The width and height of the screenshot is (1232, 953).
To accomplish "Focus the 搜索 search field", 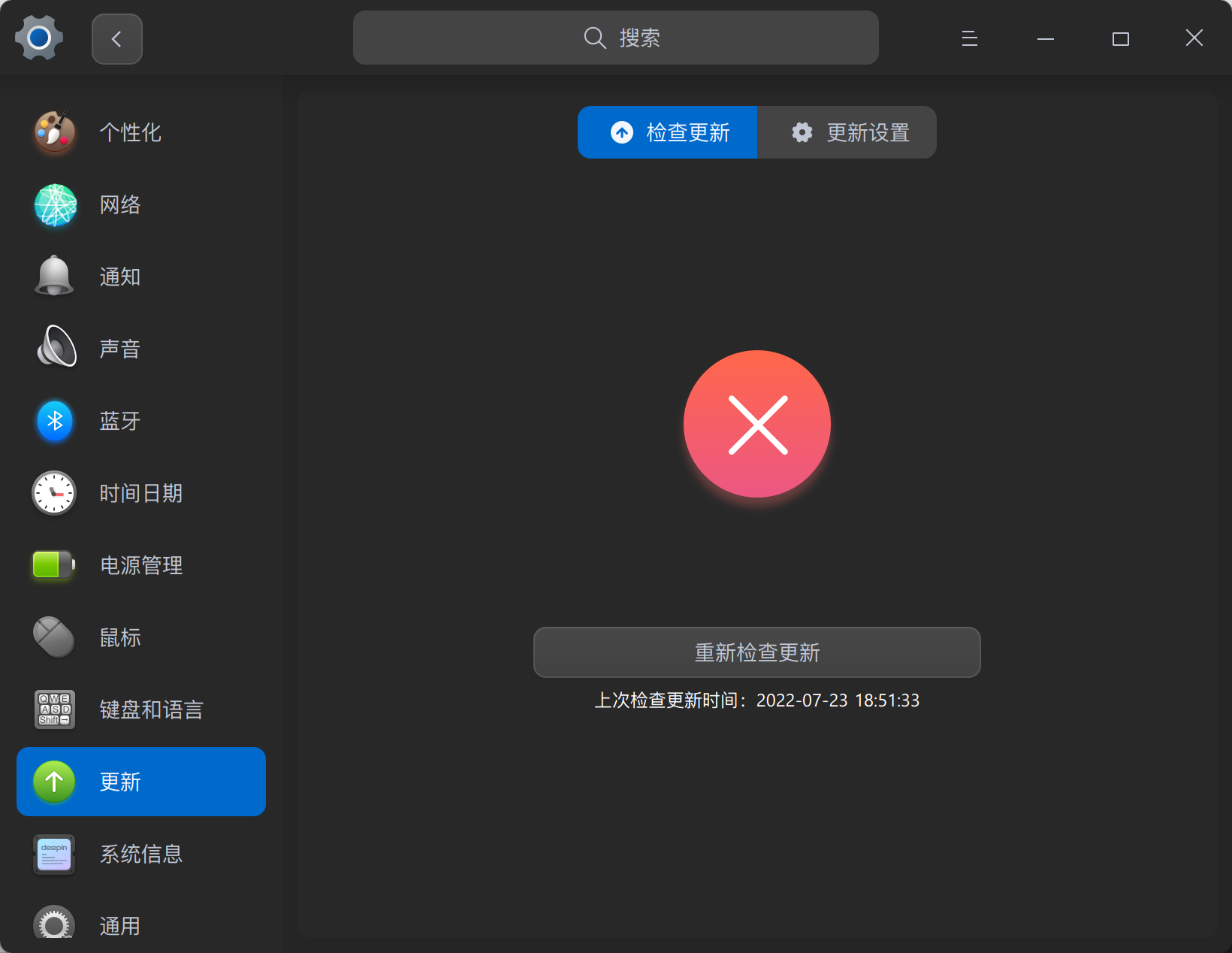I will tap(616, 38).
